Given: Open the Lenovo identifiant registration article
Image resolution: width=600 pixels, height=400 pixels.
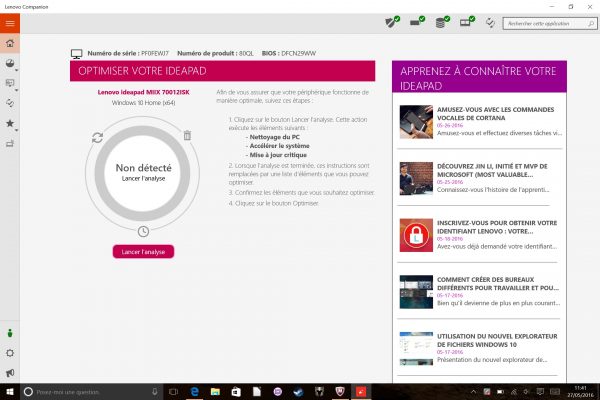Looking at the screenshot, I should pyautogui.click(x=497, y=227).
